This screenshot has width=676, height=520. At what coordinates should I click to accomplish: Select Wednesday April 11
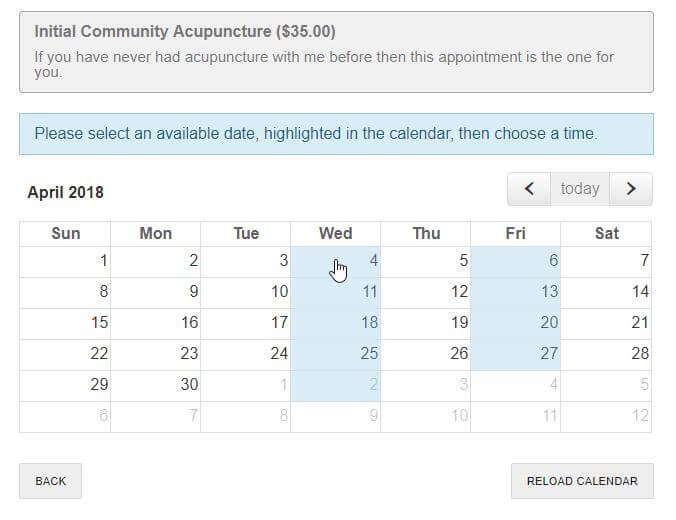(335, 293)
